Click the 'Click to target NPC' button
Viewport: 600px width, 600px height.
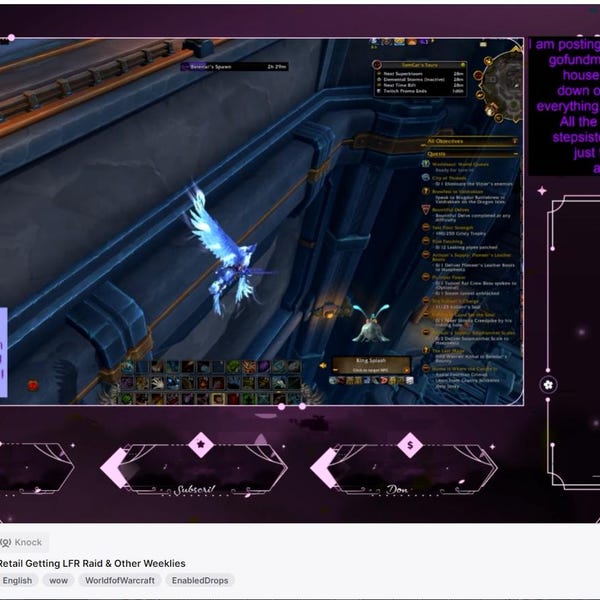[x=370, y=370]
